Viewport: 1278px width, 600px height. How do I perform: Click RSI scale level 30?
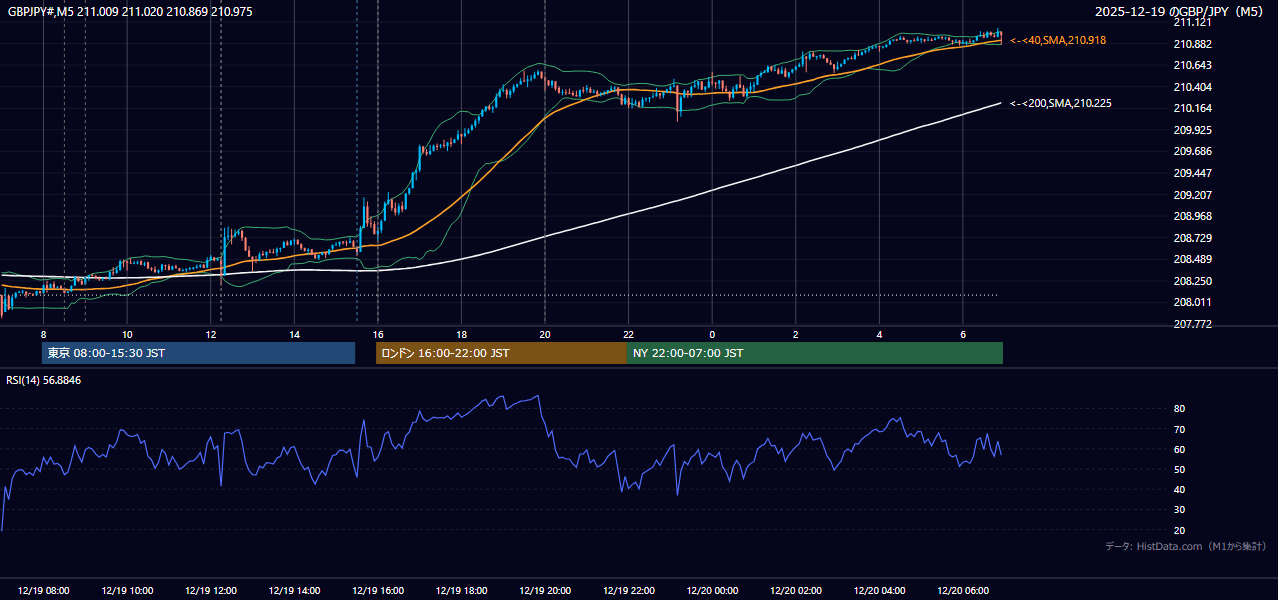point(1179,510)
